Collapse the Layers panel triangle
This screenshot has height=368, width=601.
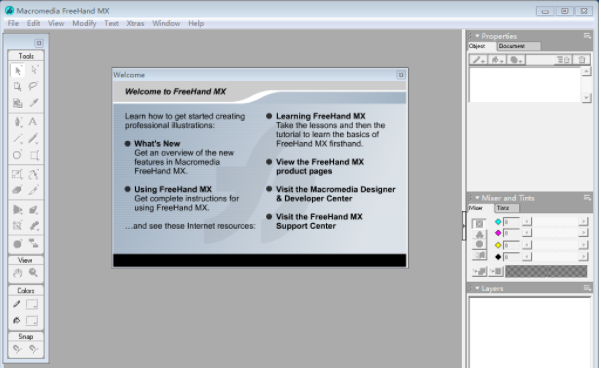pyautogui.click(x=477, y=288)
